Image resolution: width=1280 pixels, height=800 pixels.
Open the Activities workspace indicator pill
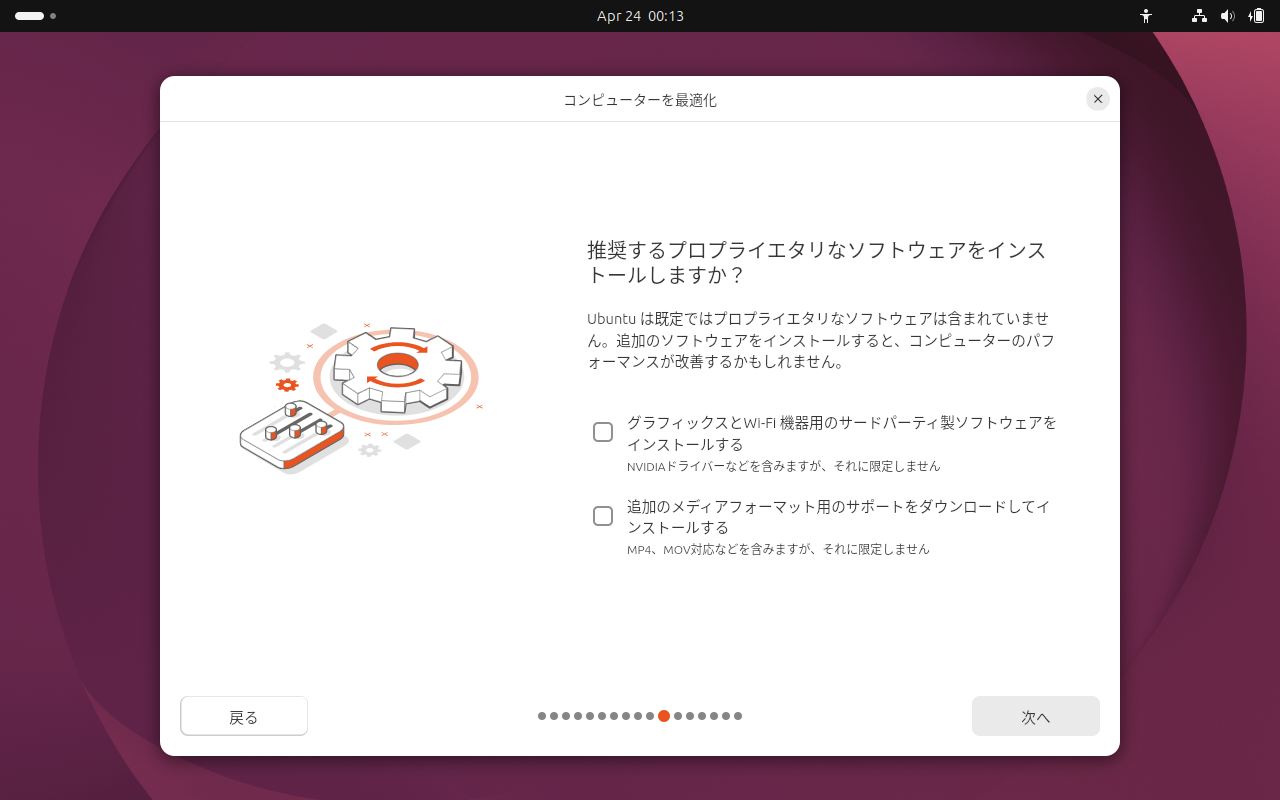[x=30, y=16]
